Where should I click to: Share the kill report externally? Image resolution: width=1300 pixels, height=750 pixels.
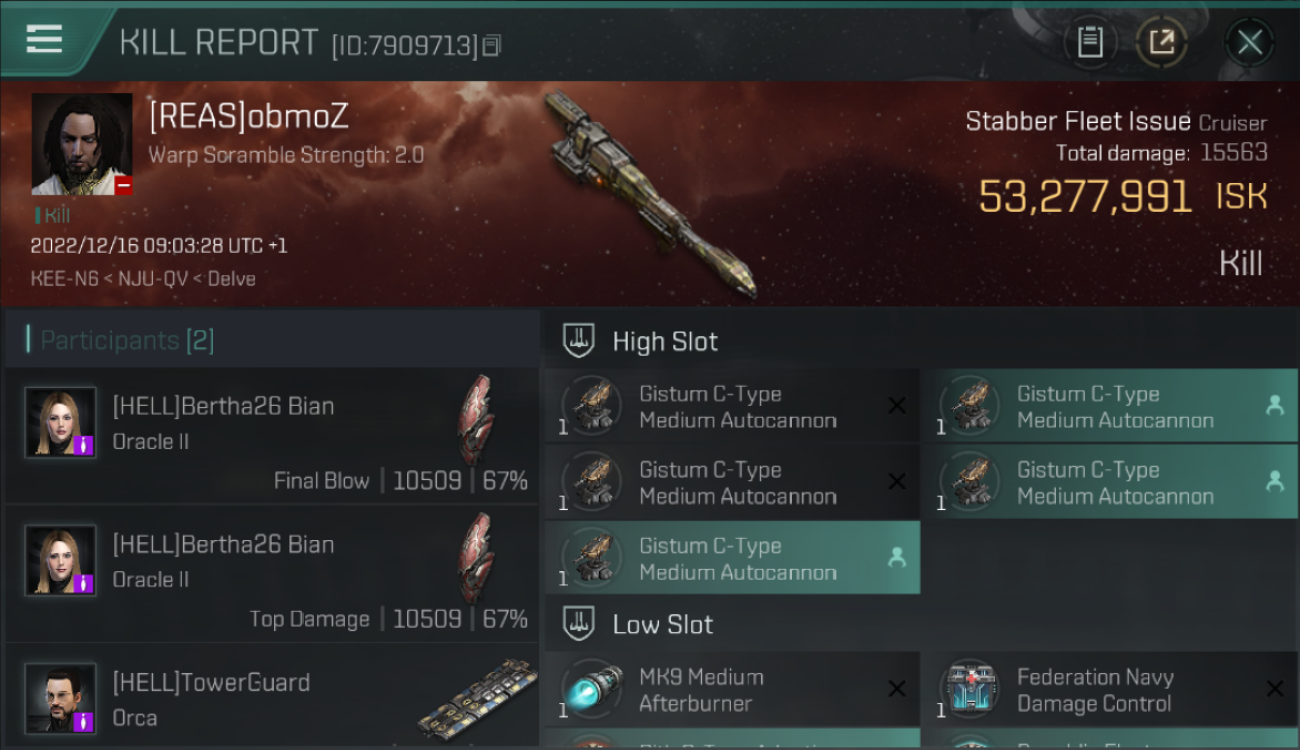pyautogui.click(x=1162, y=42)
